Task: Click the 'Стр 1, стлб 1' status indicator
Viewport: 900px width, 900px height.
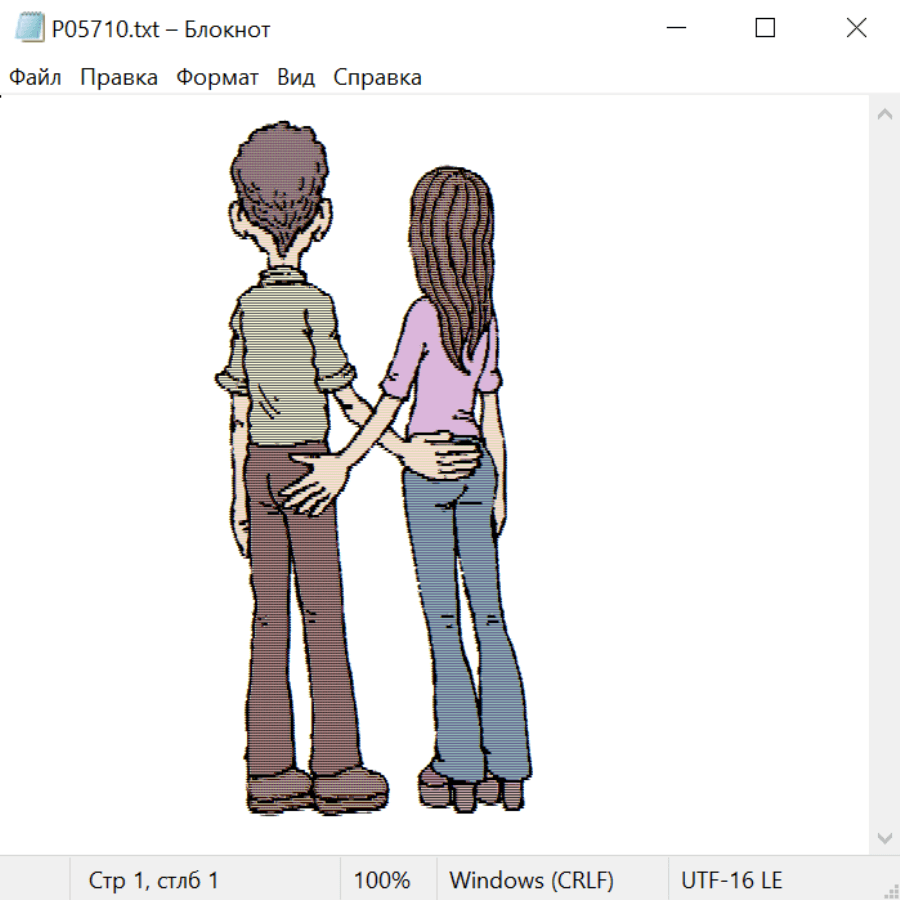Action: tap(154, 881)
